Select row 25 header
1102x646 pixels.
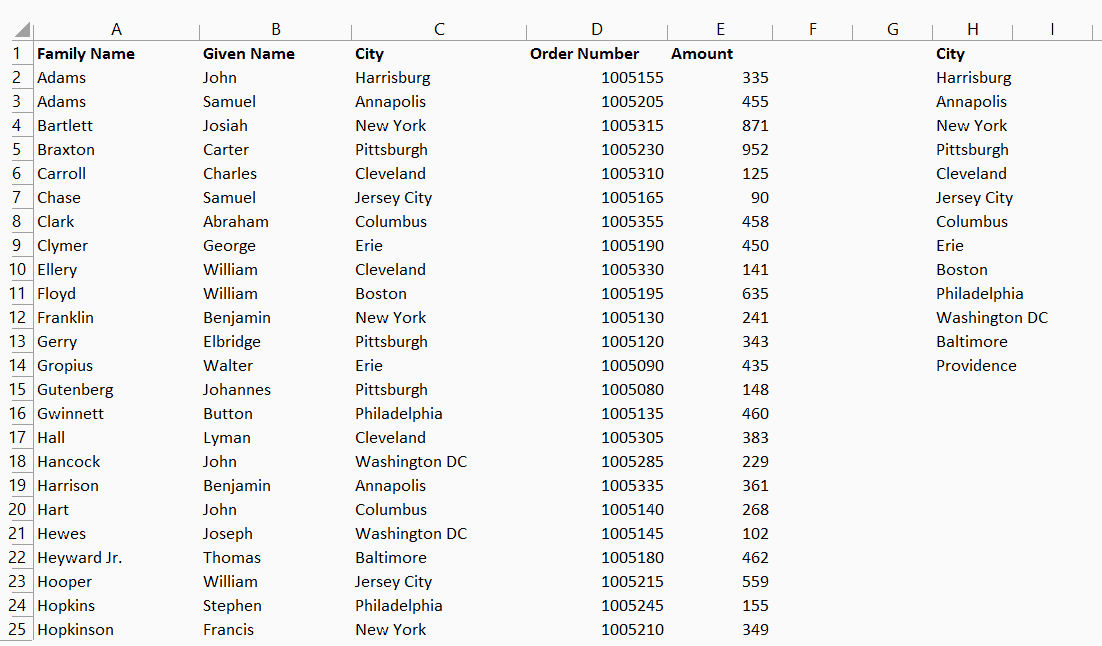coord(17,629)
